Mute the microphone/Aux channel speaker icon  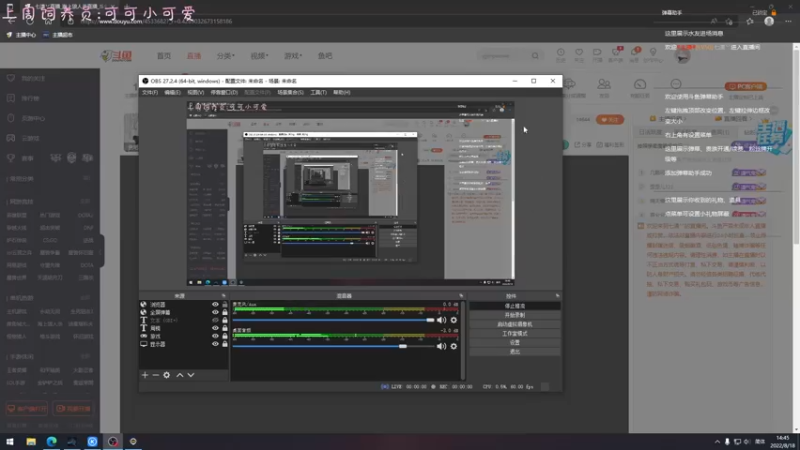441,320
